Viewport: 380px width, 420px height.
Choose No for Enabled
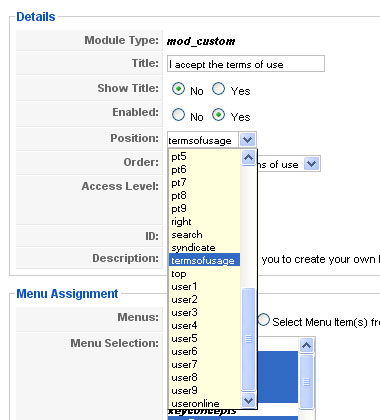pyautogui.click(x=178, y=115)
